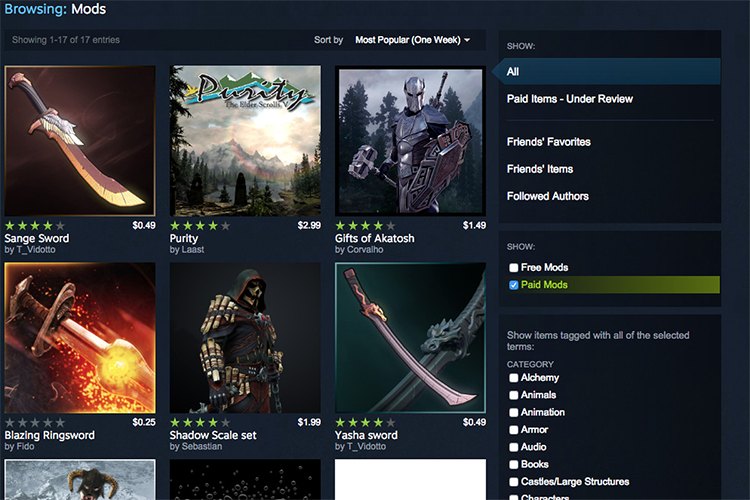
Task: Select the Blazing Ringsword thumbnail
Action: tap(80, 338)
